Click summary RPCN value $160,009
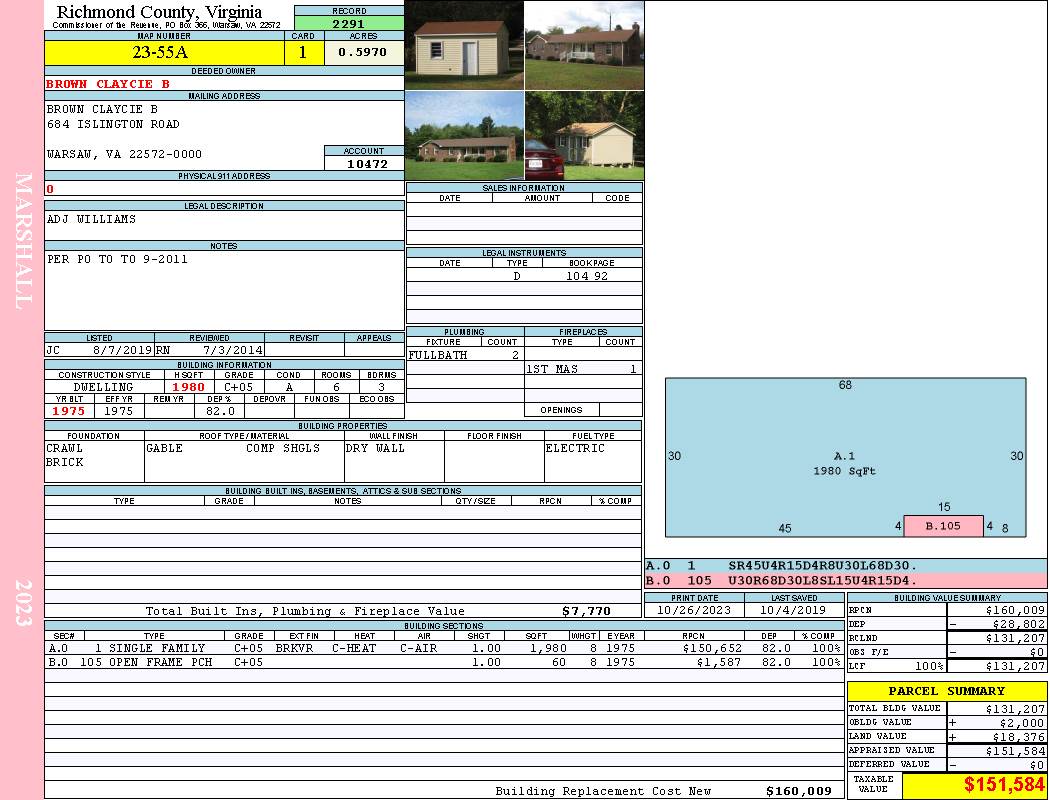This screenshot has width=1050, height=800. [x=1015, y=610]
